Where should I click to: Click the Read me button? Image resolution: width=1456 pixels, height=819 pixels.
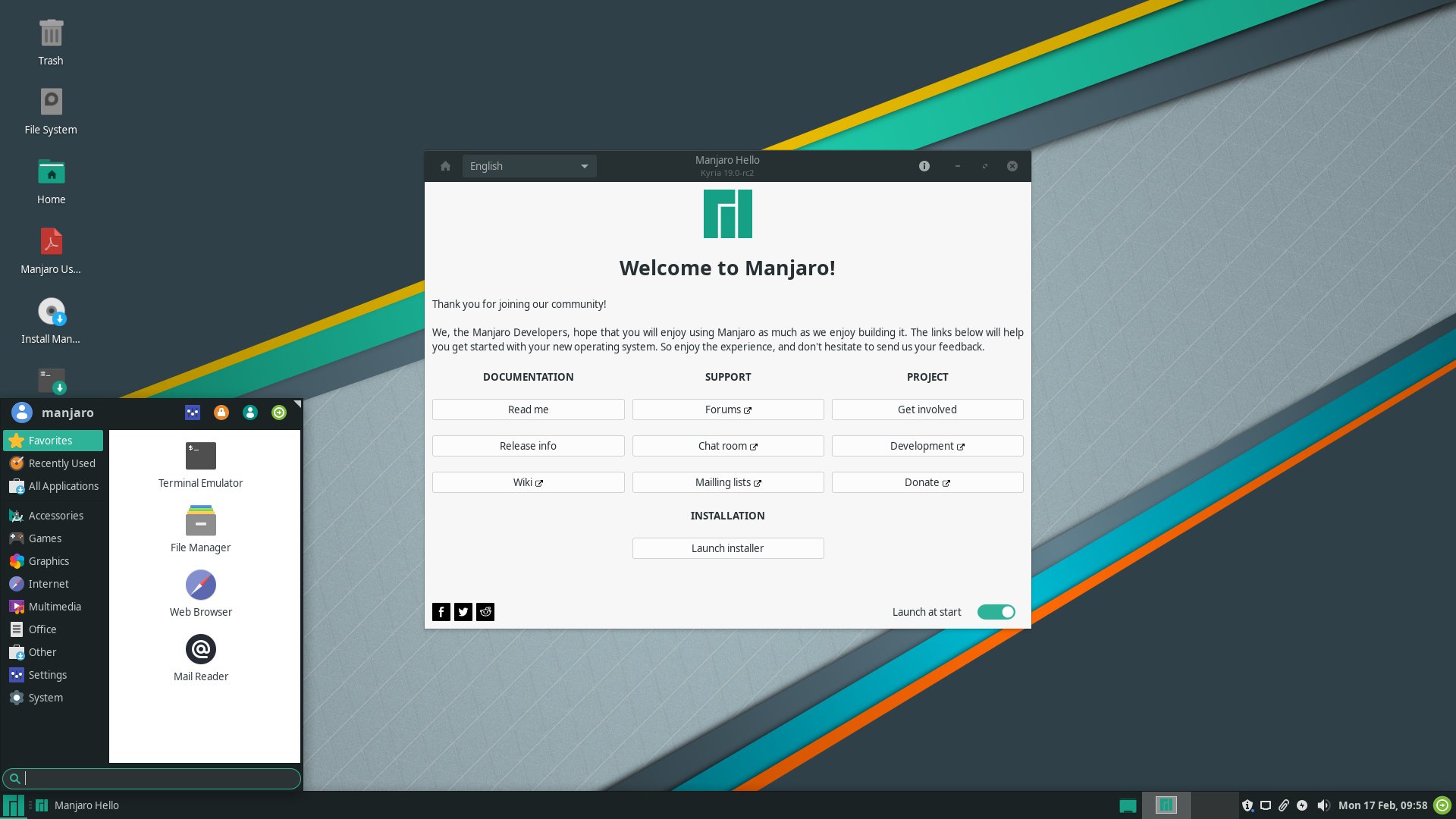528,409
